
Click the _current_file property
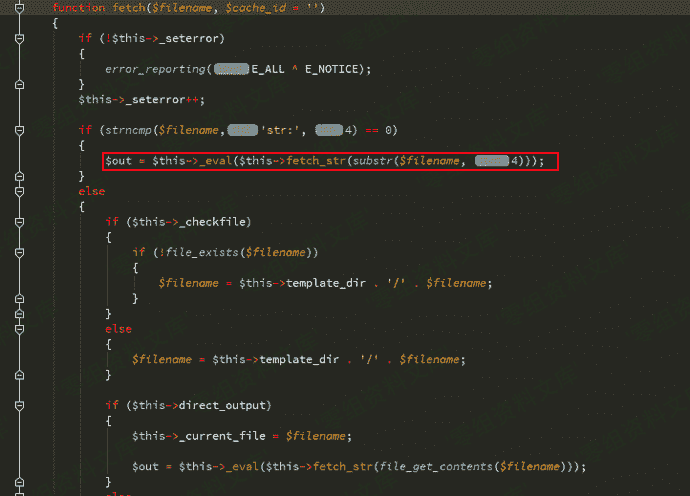[x=222, y=436]
